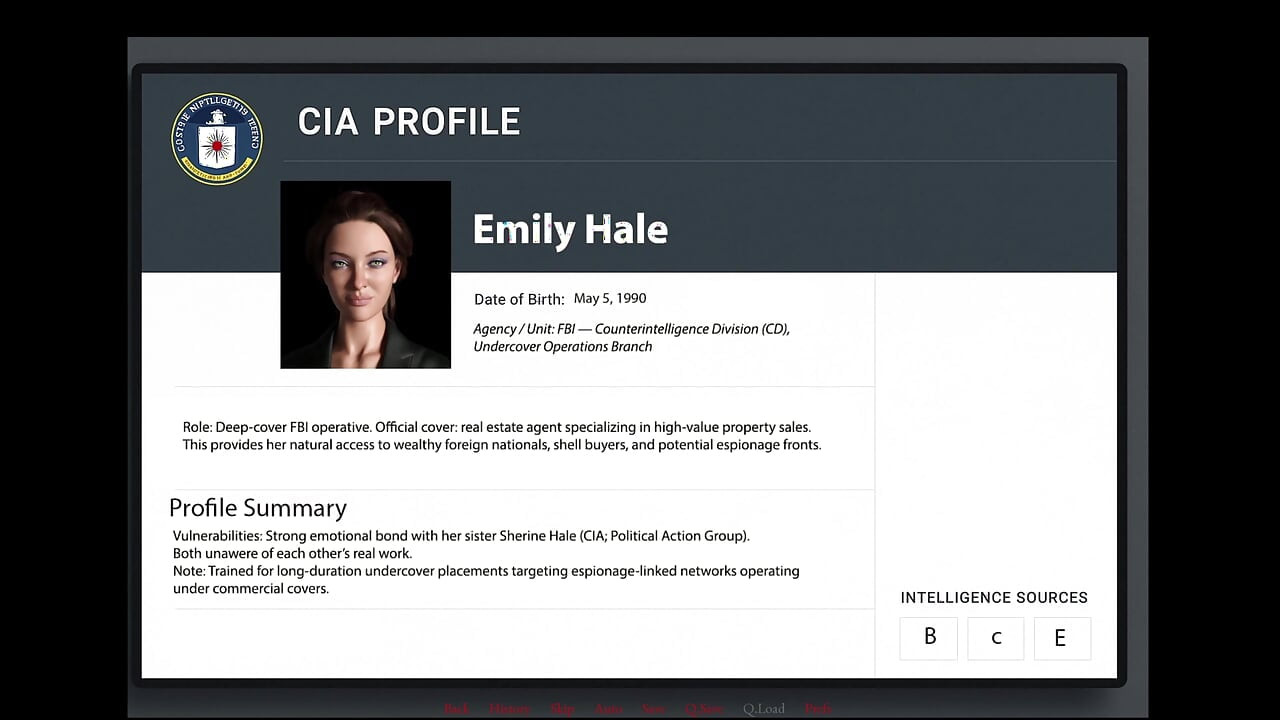Viewport: 1280px width, 720px height.
Task: Click the CIA seal emblem
Action: click(217, 139)
